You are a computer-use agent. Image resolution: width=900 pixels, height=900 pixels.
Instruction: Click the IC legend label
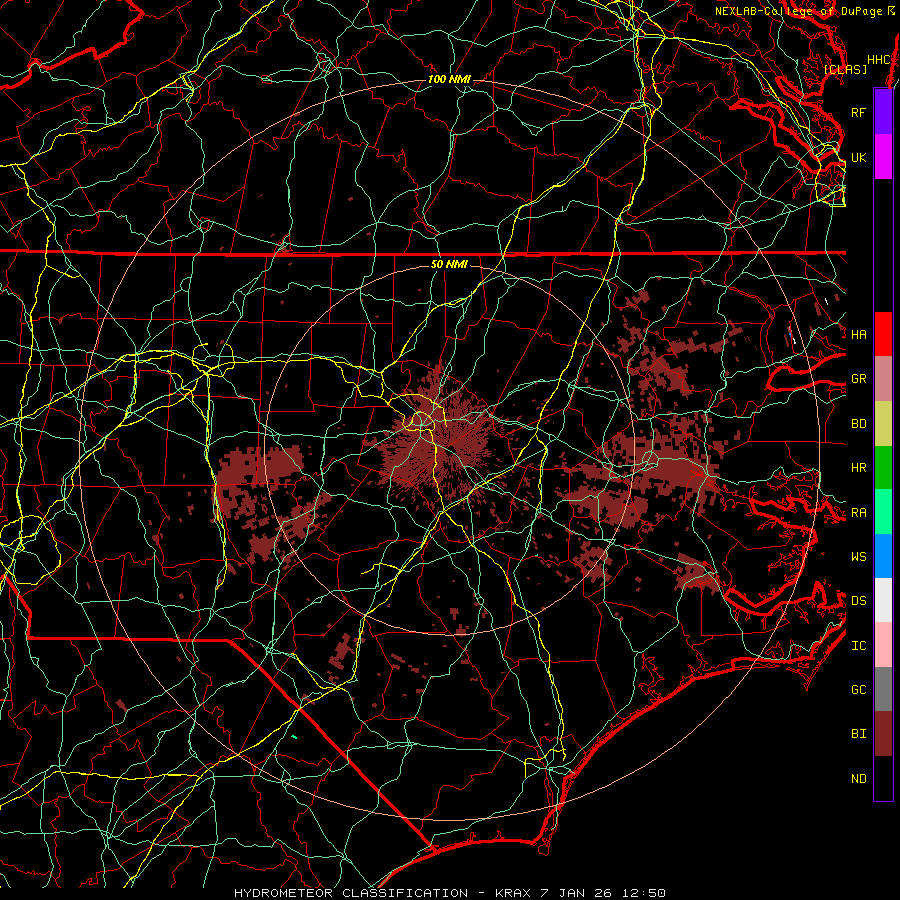pos(858,646)
